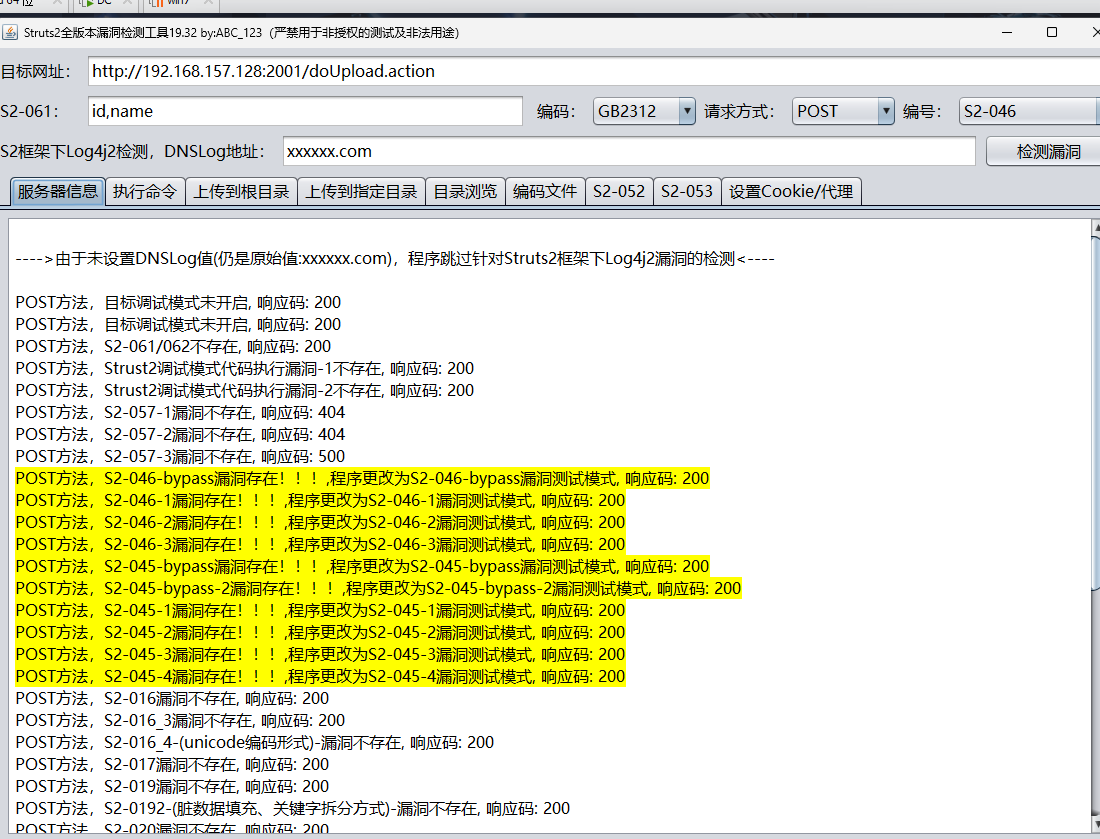
Task: Click the highlighted S2-045-bypass-2漏洞存在 line
Action: (x=378, y=589)
